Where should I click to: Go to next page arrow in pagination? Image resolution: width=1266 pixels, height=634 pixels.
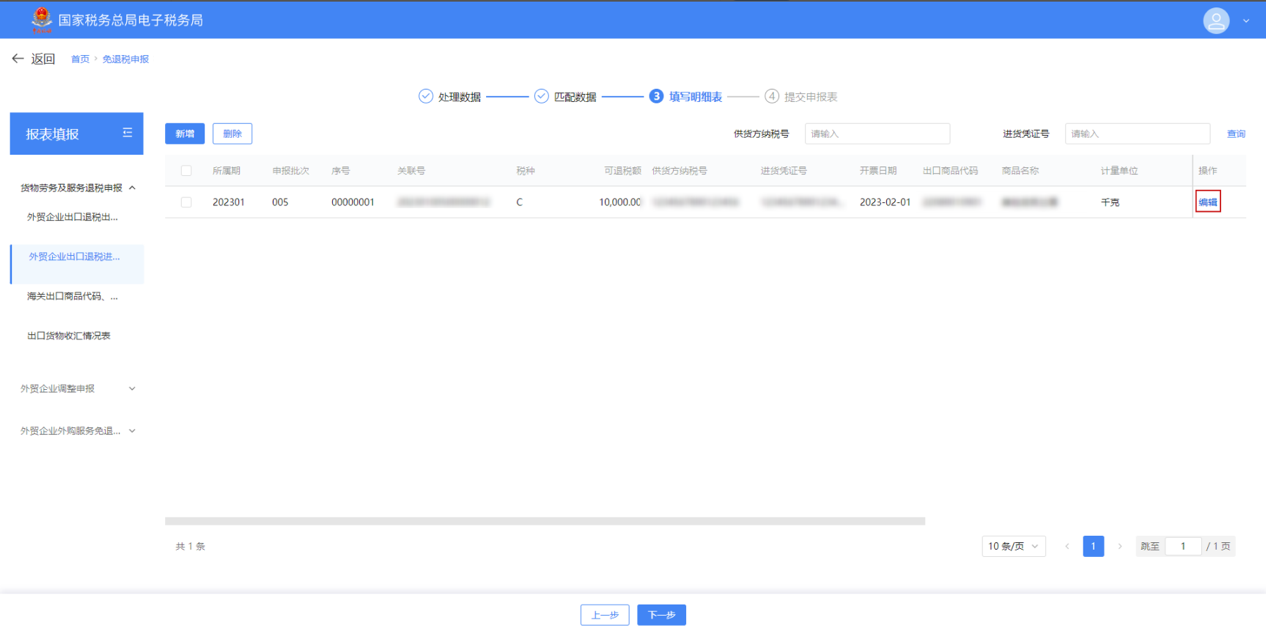pyautogui.click(x=1119, y=546)
